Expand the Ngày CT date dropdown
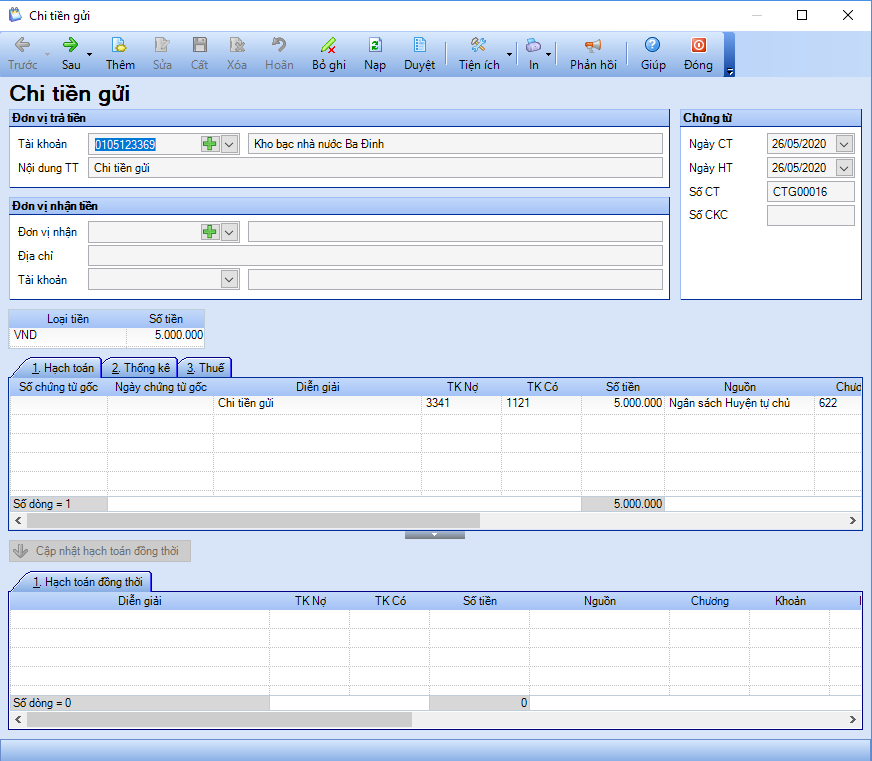 pos(844,144)
